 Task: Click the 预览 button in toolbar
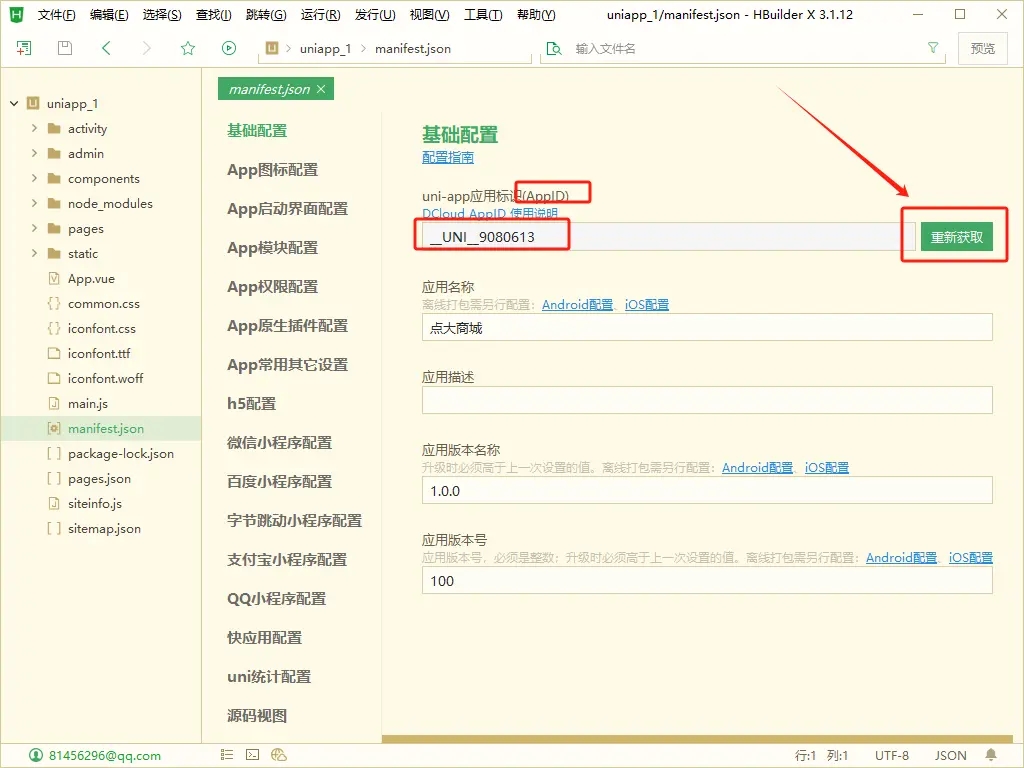click(x=982, y=48)
